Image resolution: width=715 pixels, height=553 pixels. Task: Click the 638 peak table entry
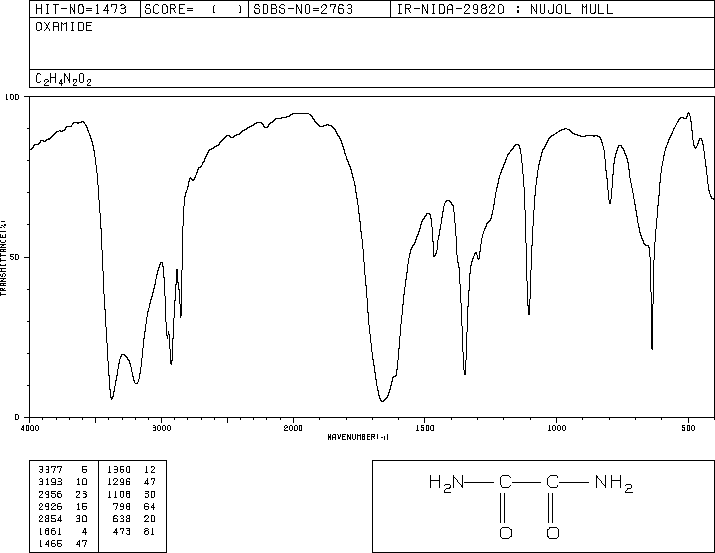point(134,519)
